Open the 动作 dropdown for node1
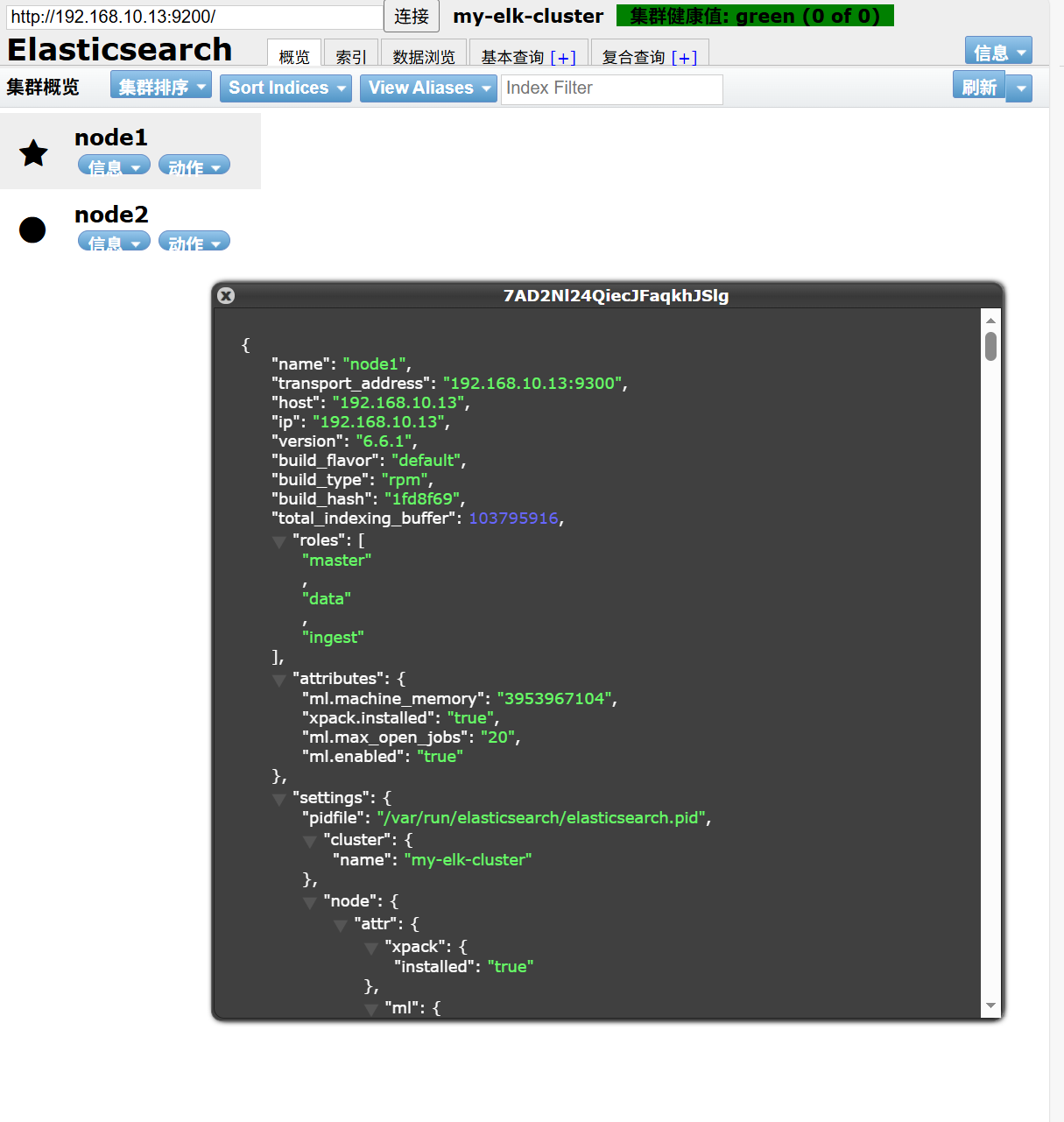This screenshot has width=1064, height=1122. coord(194,166)
